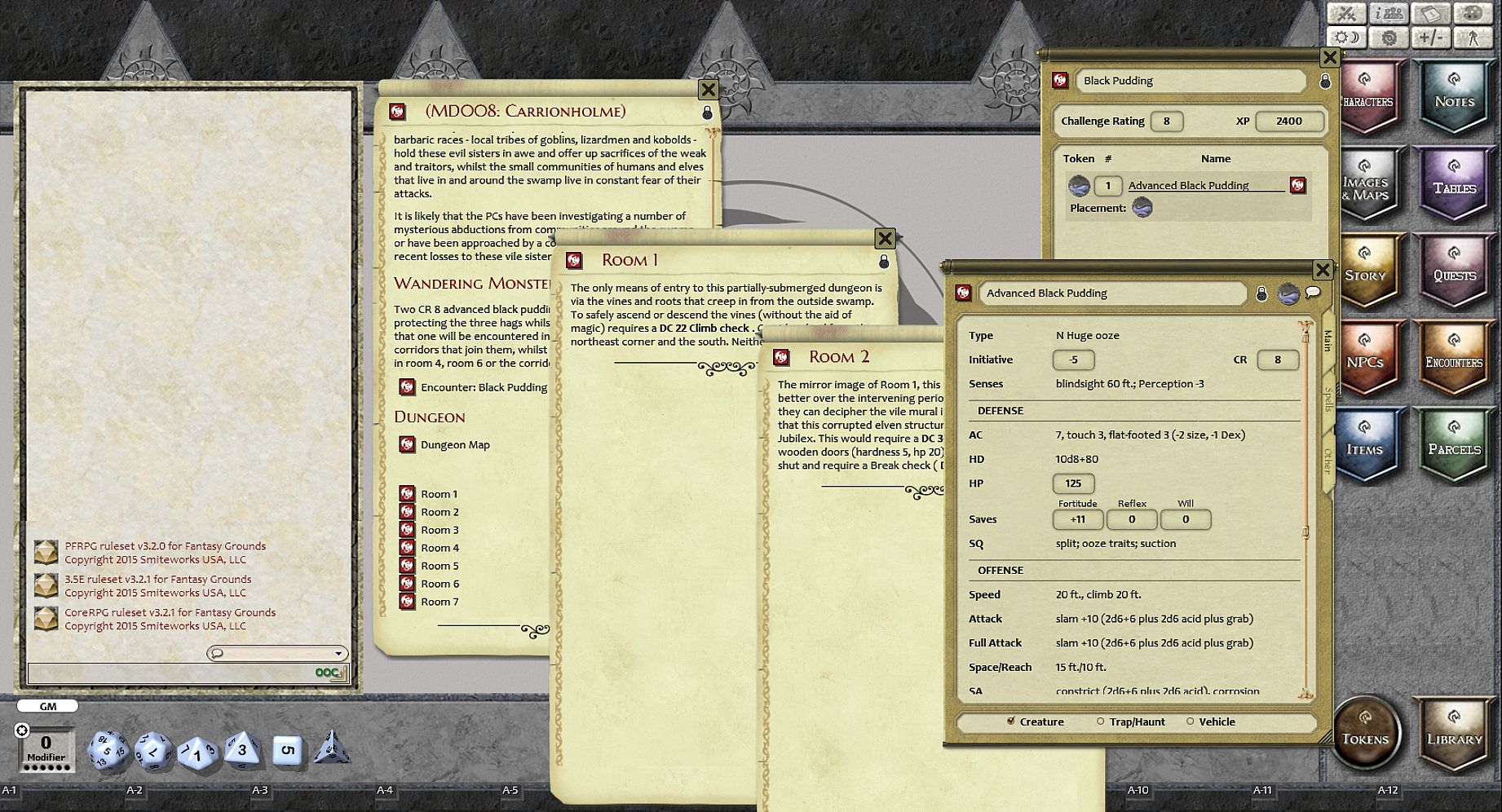This screenshot has height=812, width=1502.
Task: Open the Characters sidebar panel
Action: tap(1369, 98)
